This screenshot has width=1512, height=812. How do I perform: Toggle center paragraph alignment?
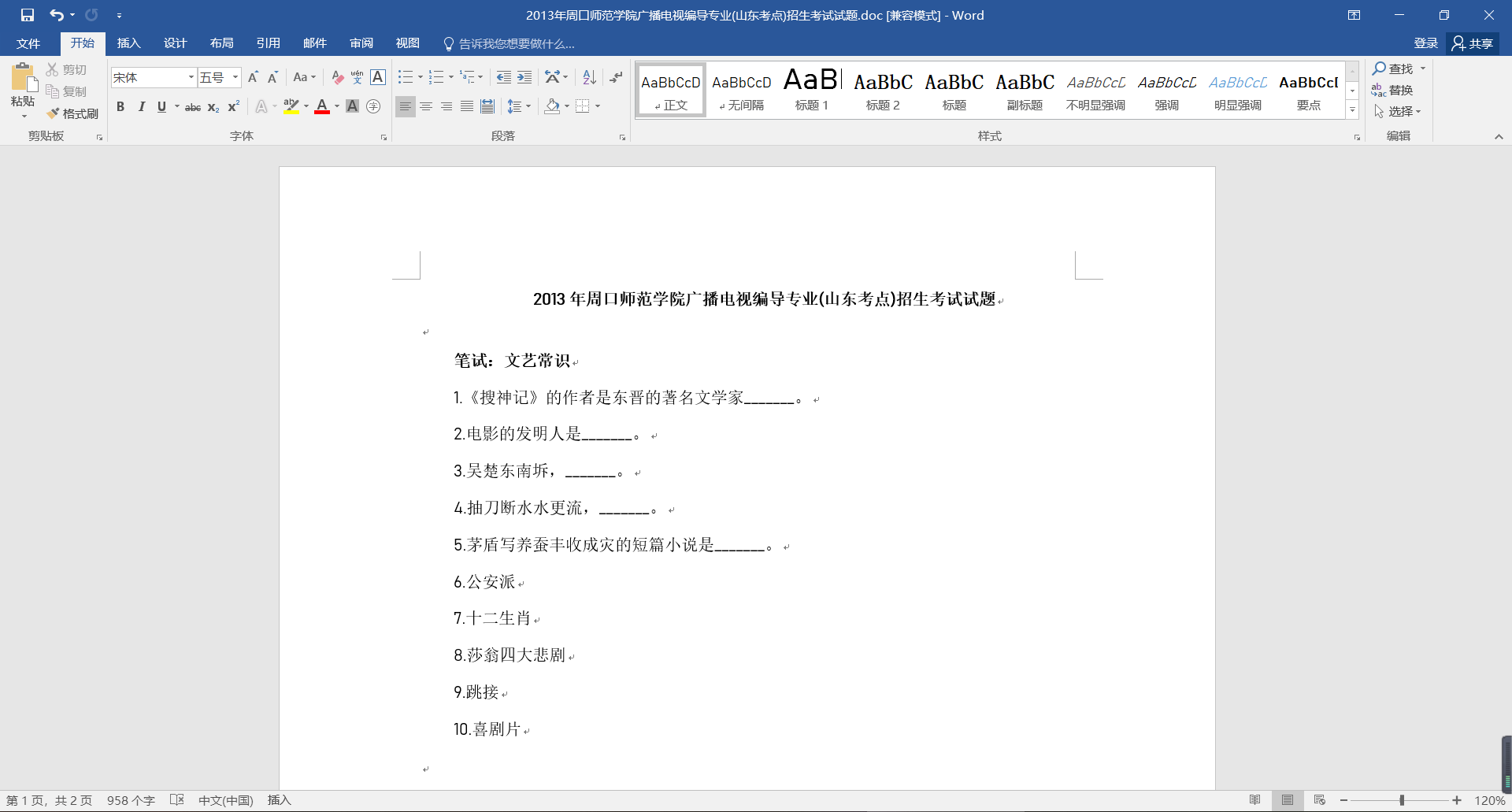(x=426, y=106)
